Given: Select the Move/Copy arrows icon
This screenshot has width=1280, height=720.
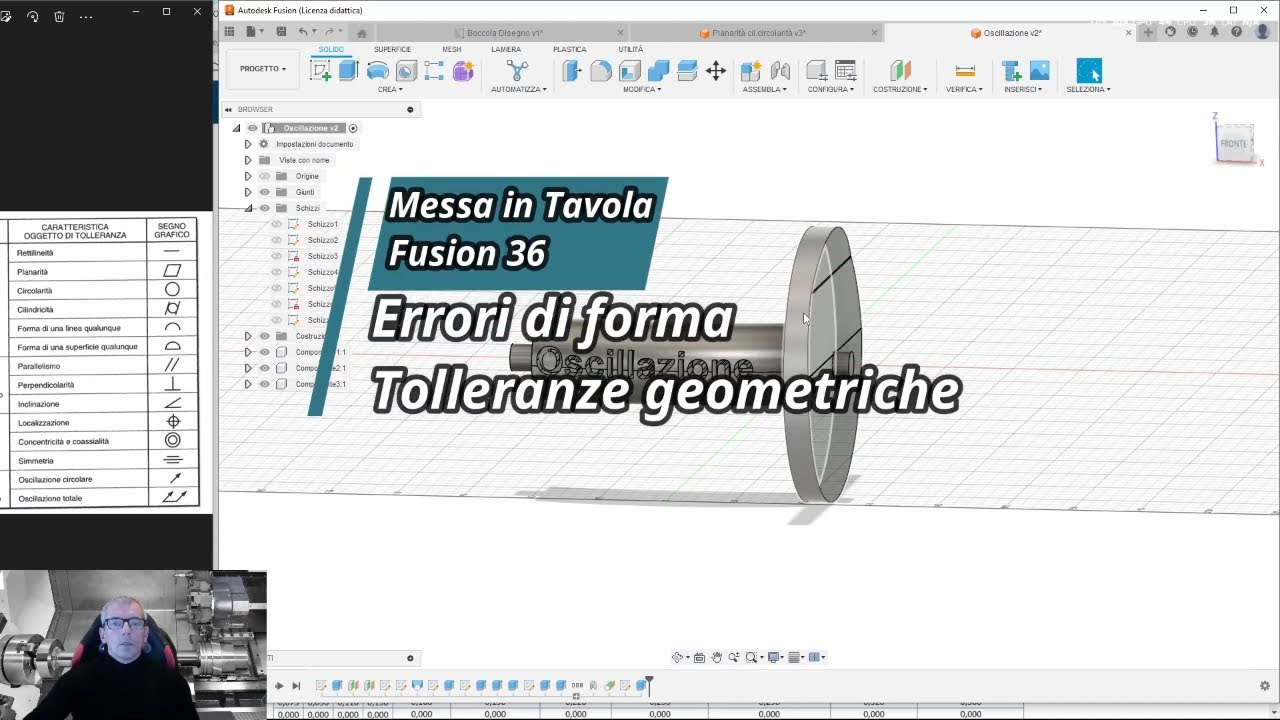Looking at the screenshot, I should tap(716, 70).
